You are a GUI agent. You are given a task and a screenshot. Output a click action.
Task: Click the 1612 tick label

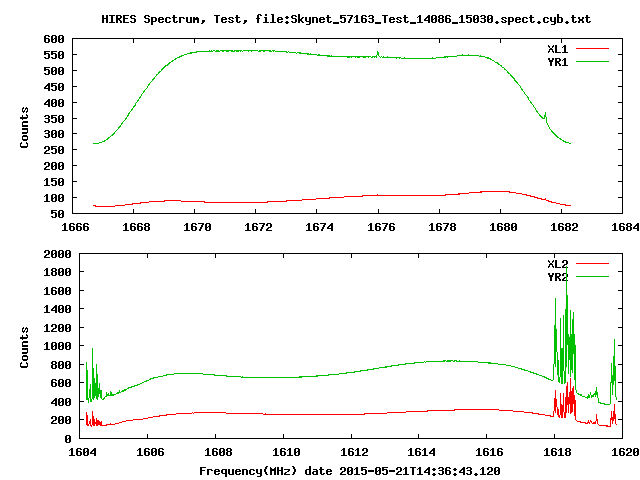(x=354, y=452)
